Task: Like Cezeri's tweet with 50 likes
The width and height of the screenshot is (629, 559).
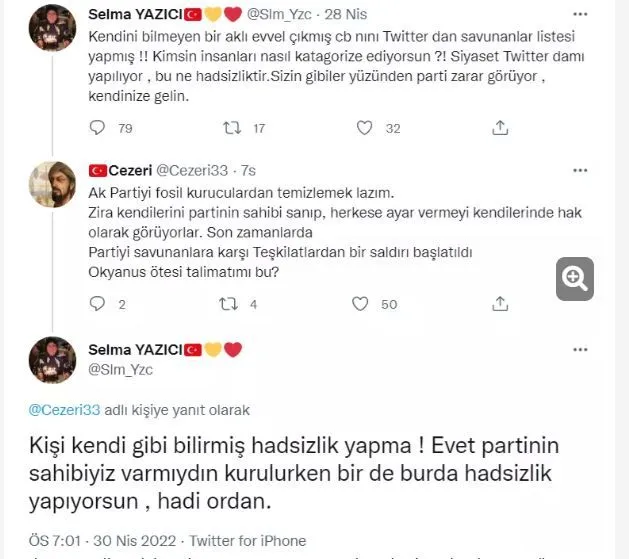Action: [x=360, y=304]
